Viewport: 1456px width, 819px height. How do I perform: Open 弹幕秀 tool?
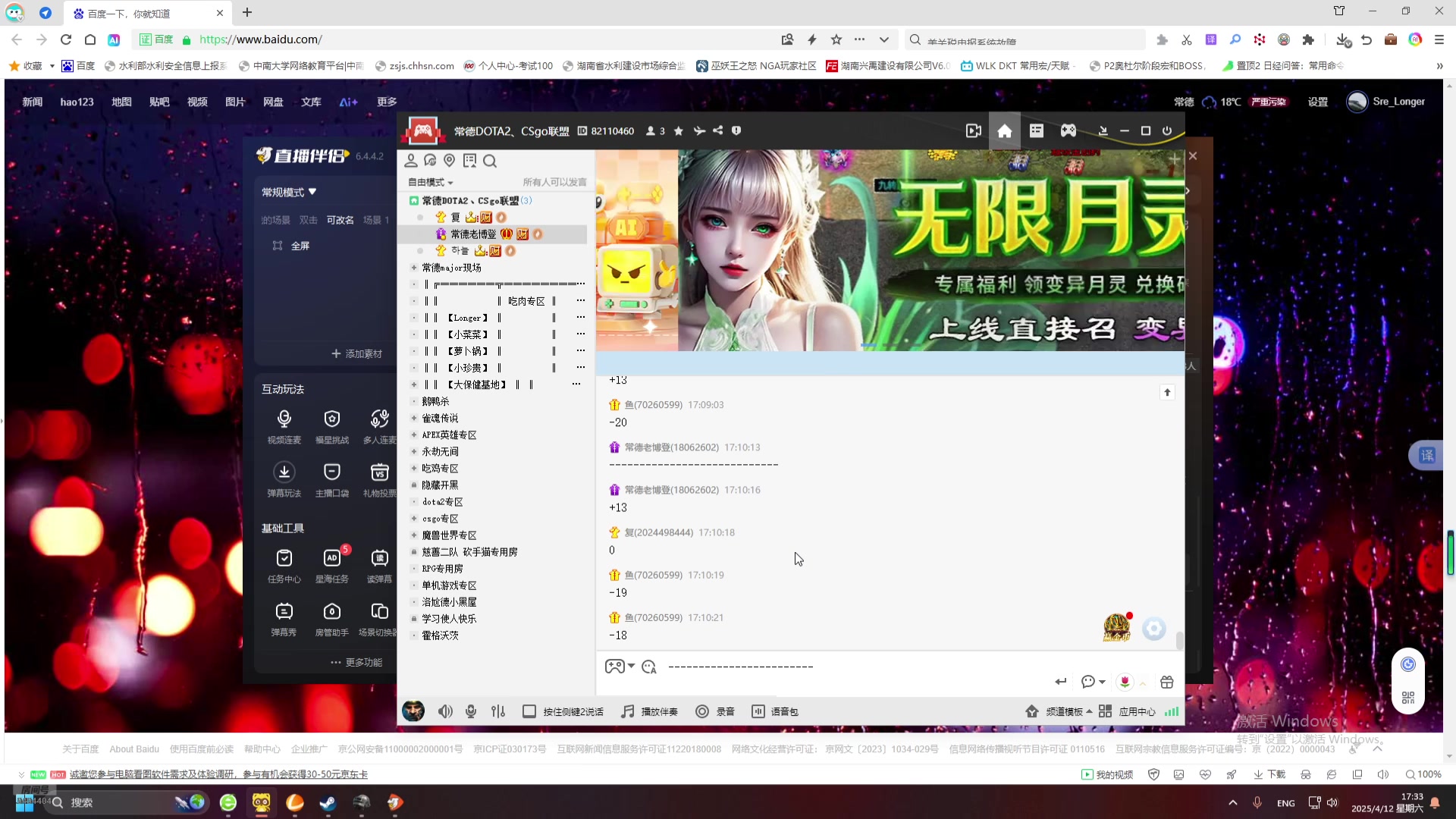284,620
